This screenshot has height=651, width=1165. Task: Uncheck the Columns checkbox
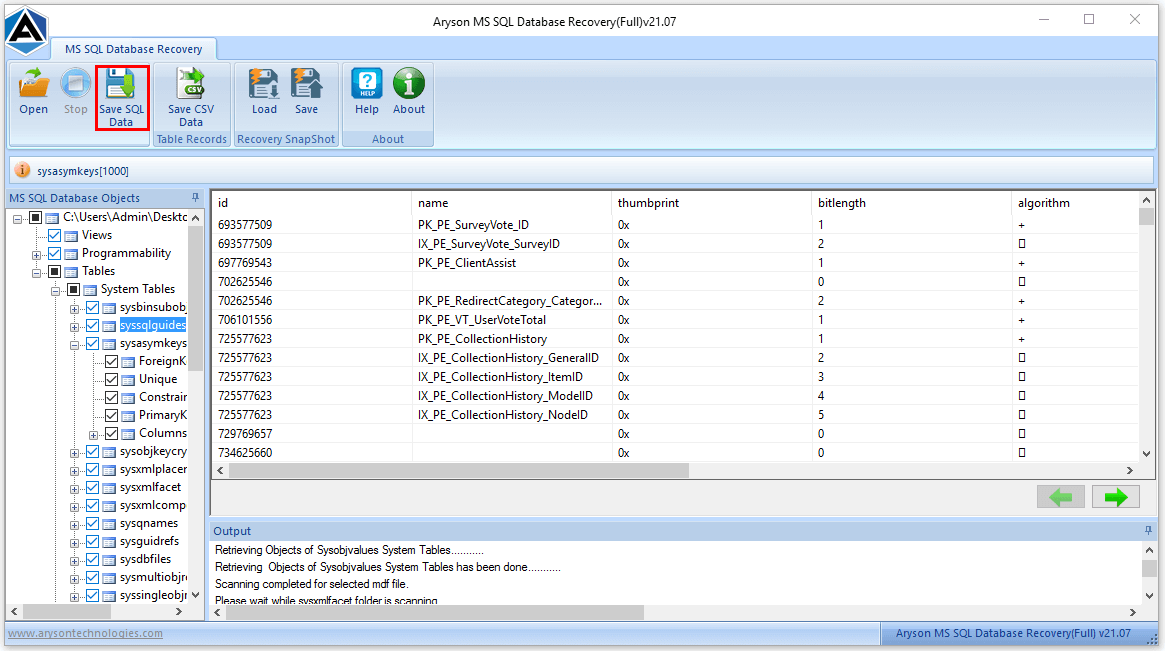tap(111, 433)
